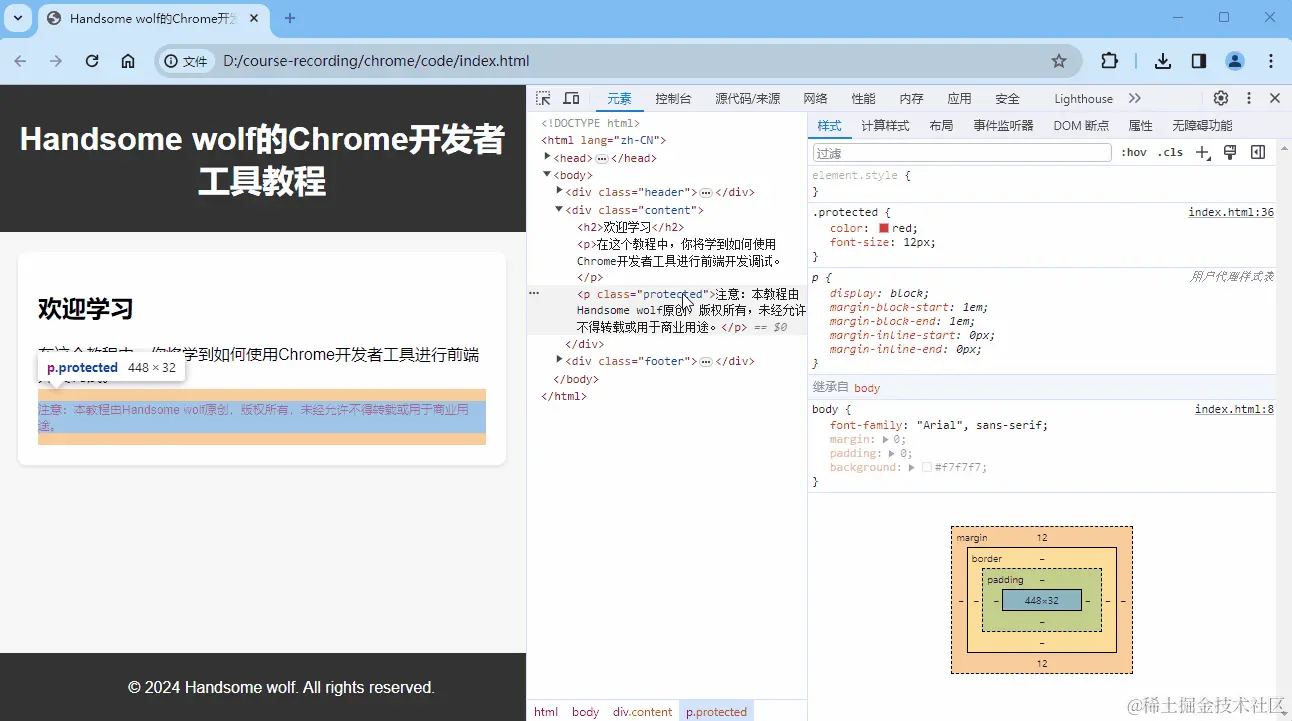This screenshot has width=1292, height=721.
Task: Select the 元素 tab
Action: [x=619, y=98]
